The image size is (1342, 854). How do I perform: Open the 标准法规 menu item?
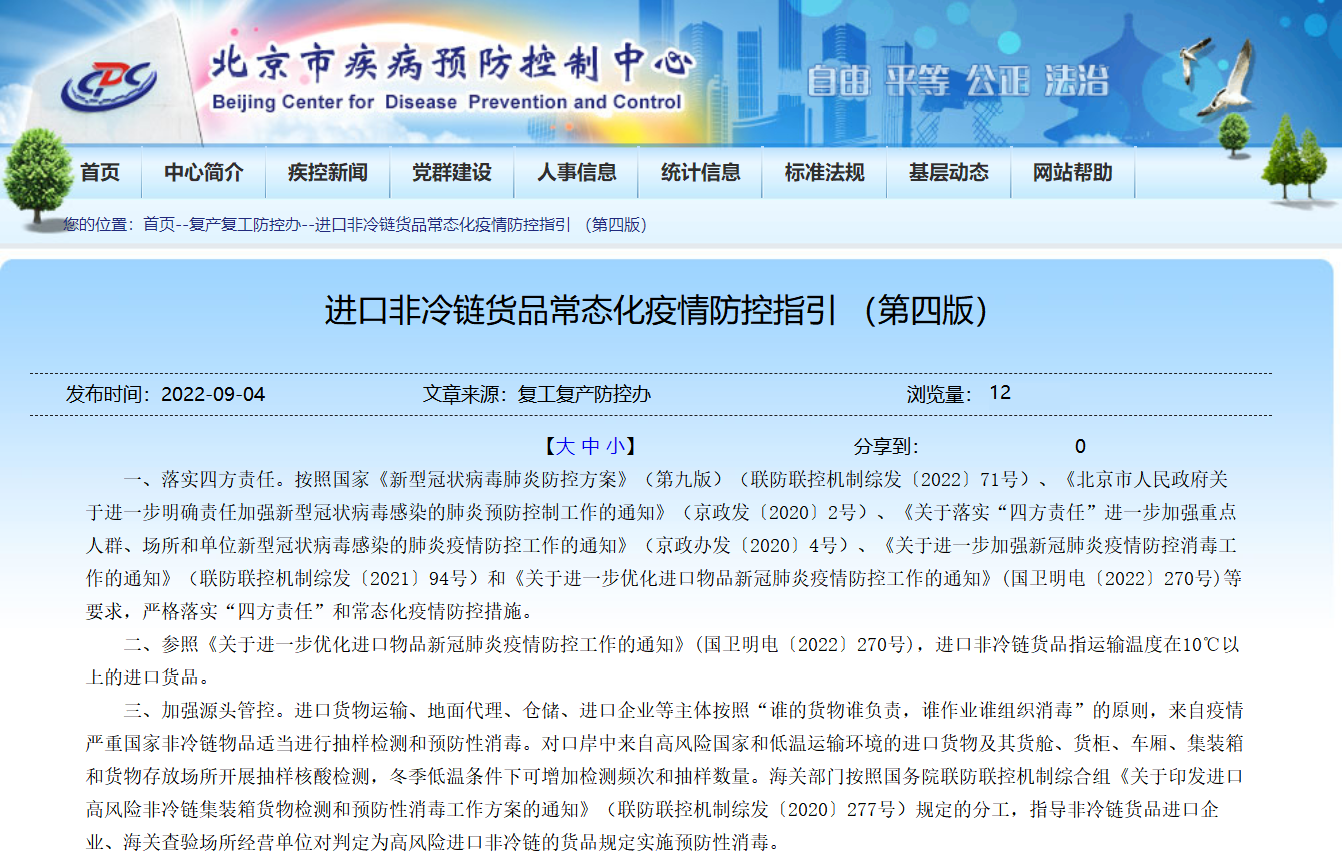[x=824, y=173]
